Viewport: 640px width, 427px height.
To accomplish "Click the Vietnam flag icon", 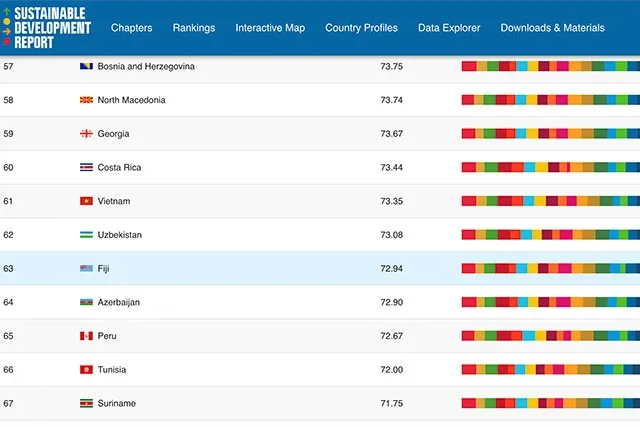I will tap(86, 201).
